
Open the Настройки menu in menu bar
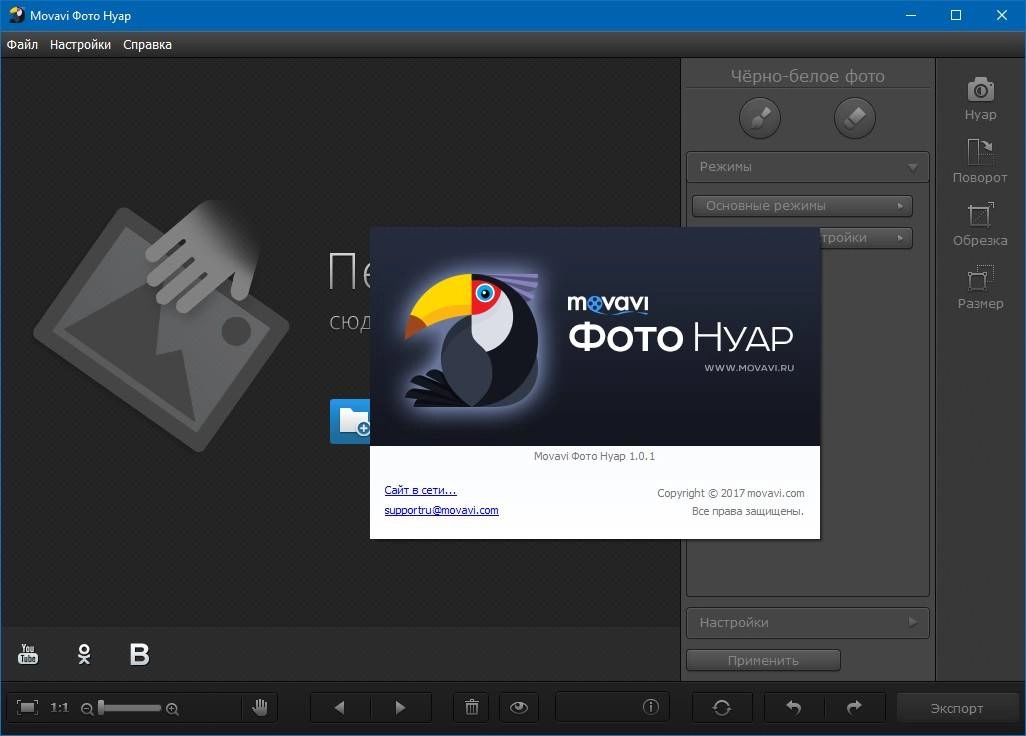point(80,44)
